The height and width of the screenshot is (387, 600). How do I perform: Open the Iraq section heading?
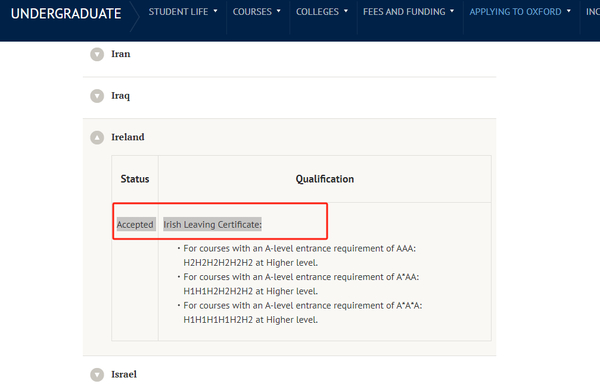pyautogui.click(x=121, y=96)
